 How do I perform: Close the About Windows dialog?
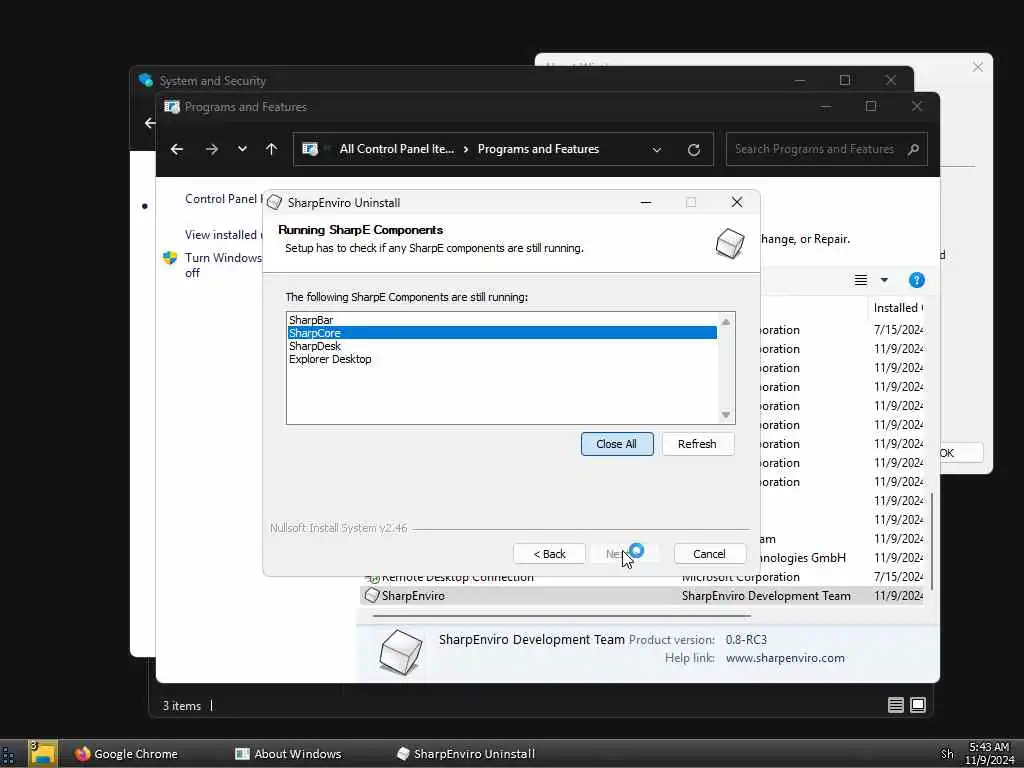(978, 67)
